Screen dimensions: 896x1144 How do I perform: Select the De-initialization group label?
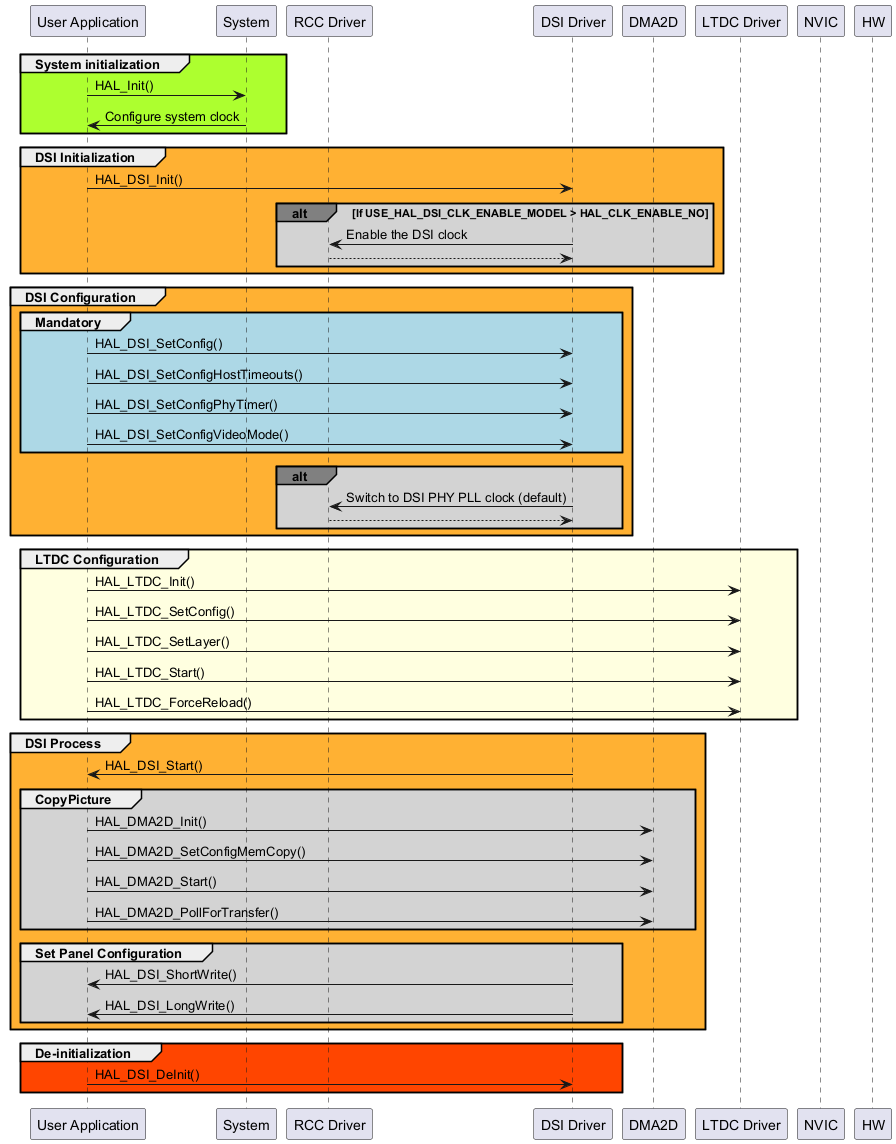tap(82, 1054)
